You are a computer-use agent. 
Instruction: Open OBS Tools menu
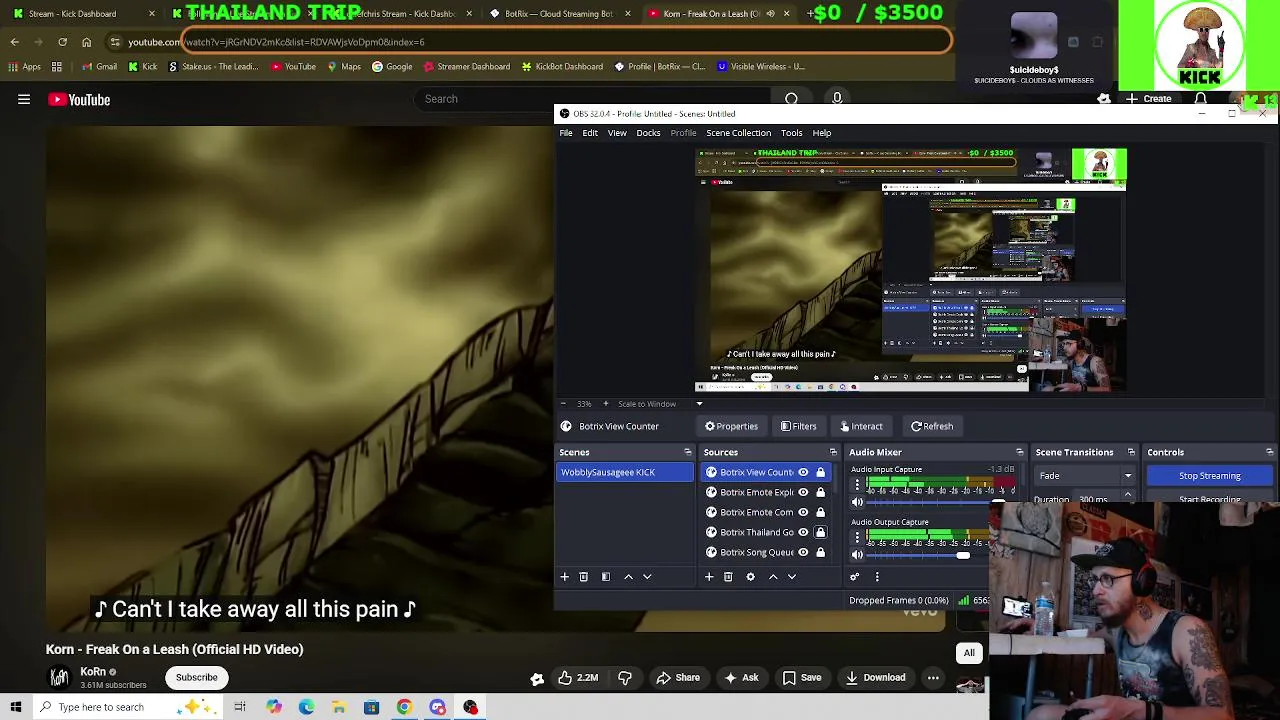click(x=791, y=133)
